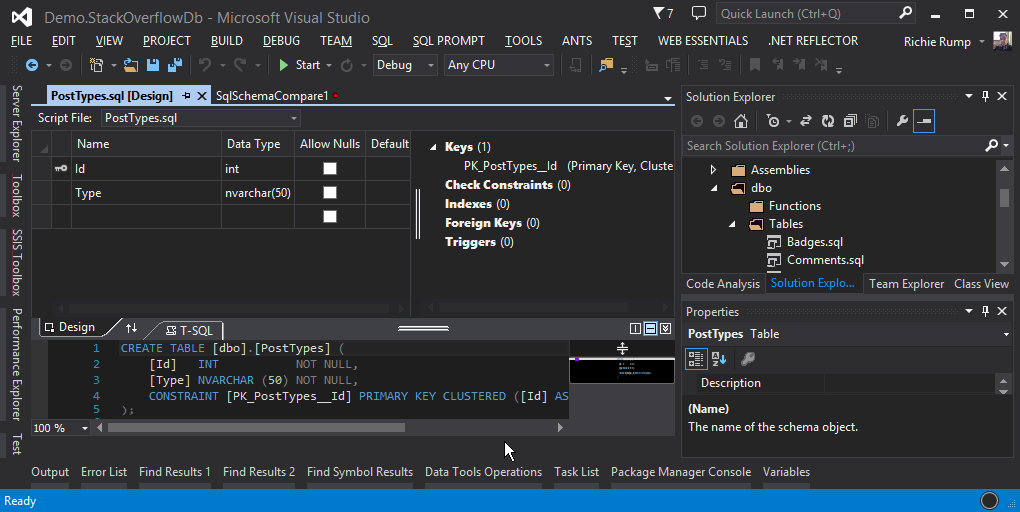The height and width of the screenshot is (512, 1020).
Task: Click the horizontal split layout icon
Action: [x=651, y=329]
